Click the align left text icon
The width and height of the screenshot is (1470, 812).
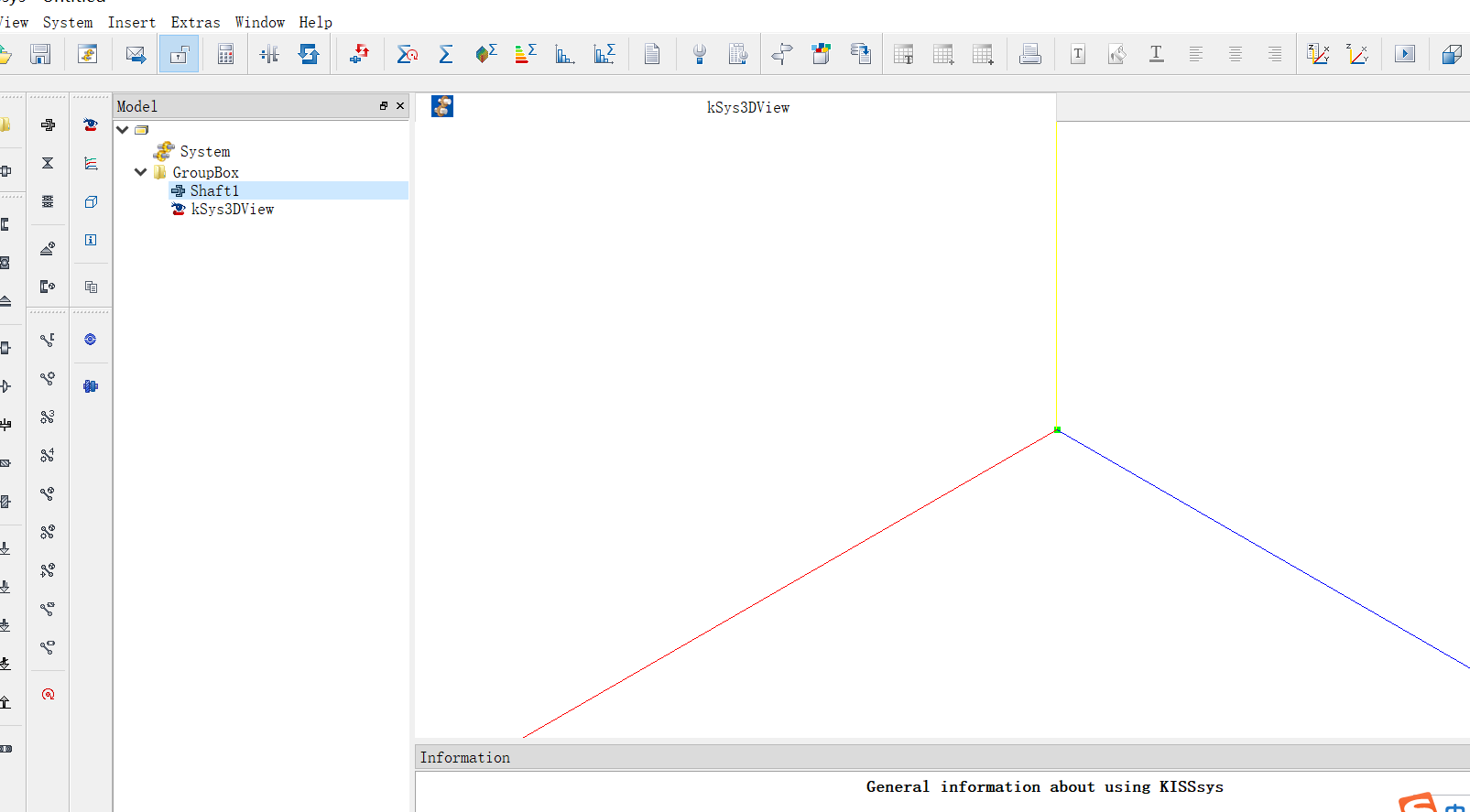[1196, 54]
